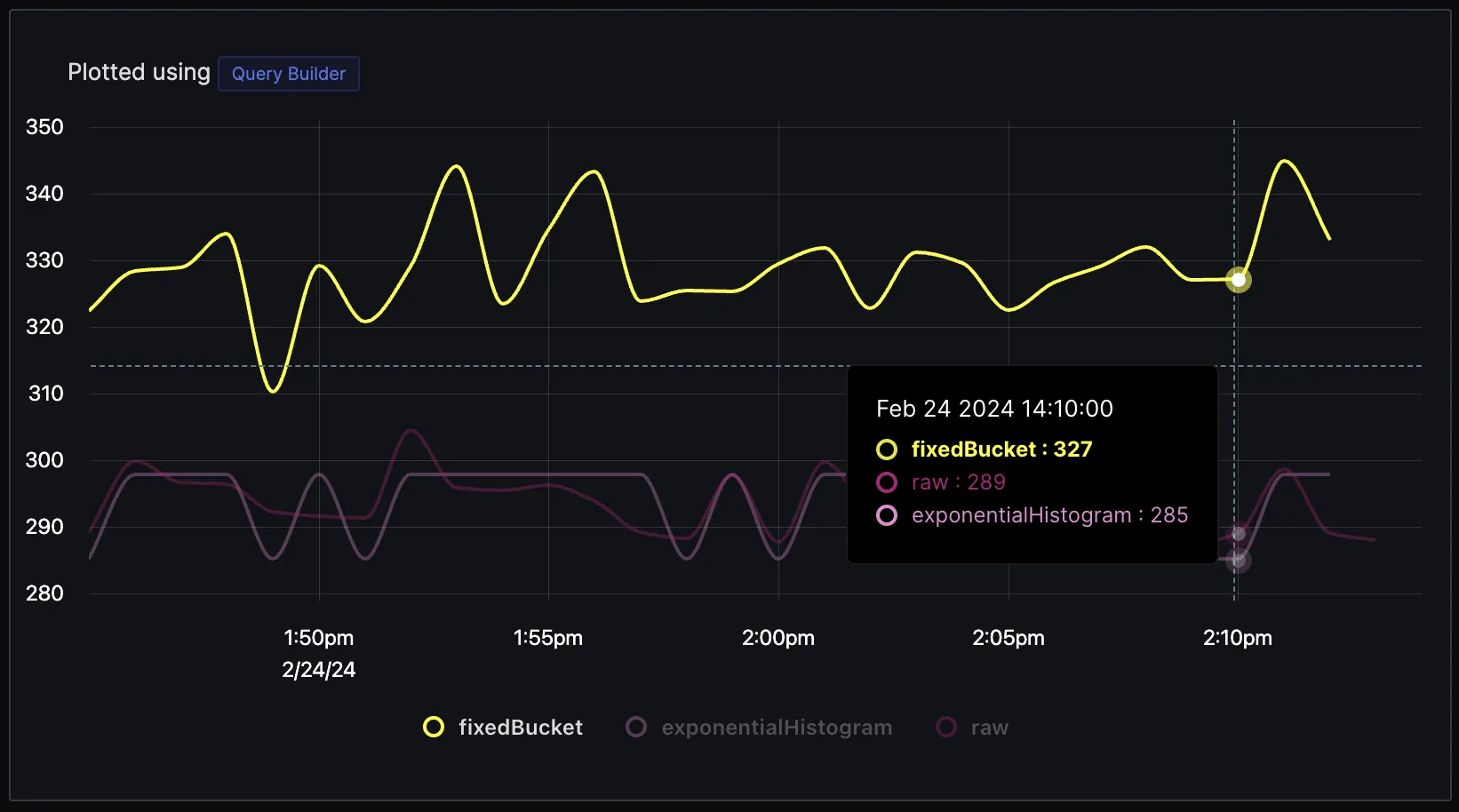Select the exponentialHistogram hover point marker

(x=1239, y=561)
